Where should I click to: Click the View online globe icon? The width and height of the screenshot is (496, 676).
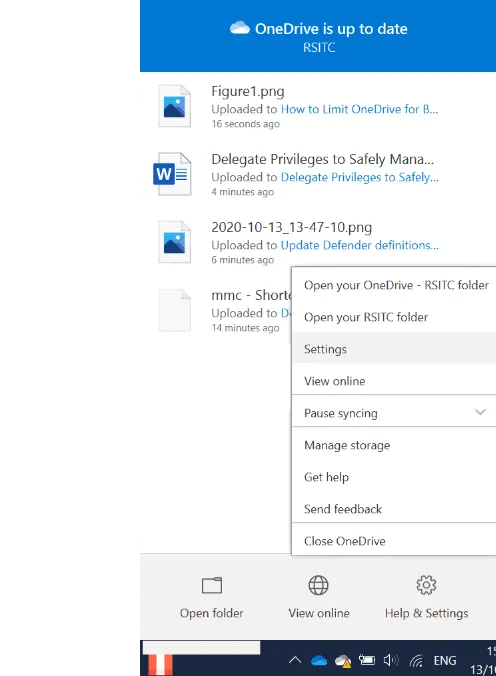[318, 585]
